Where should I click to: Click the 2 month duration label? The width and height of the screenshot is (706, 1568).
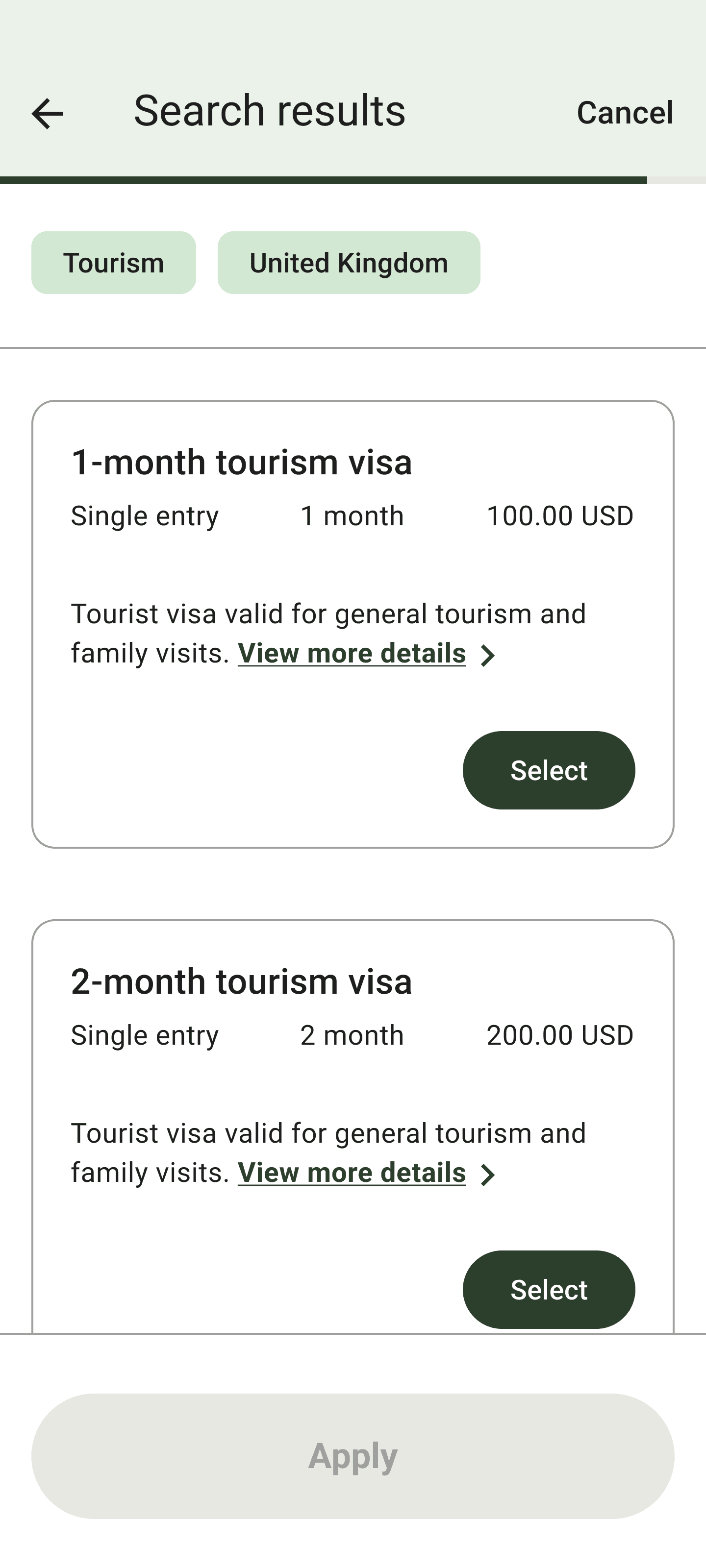(x=352, y=1035)
